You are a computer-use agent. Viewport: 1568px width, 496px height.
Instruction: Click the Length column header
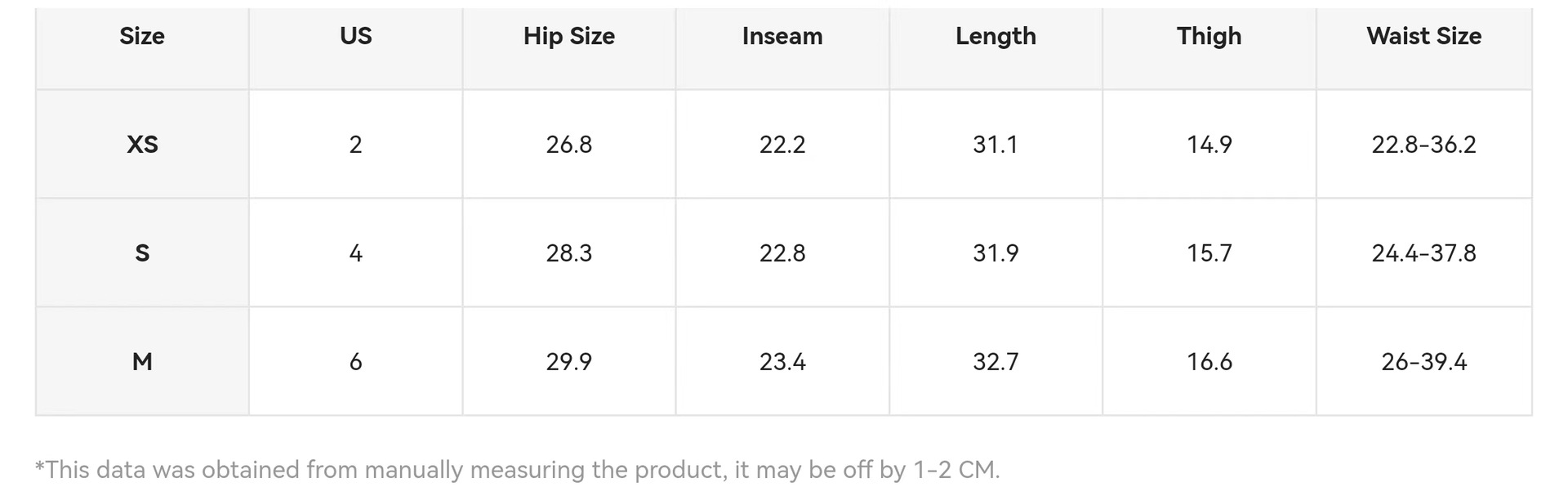996,37
